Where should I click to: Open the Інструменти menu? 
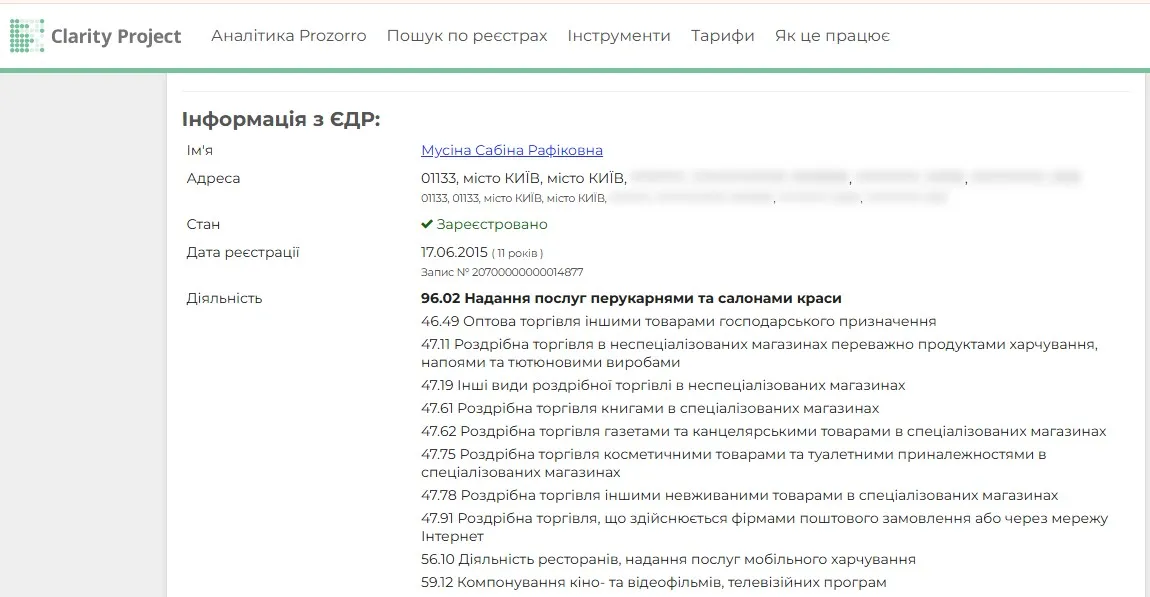(x=619, y=36)
